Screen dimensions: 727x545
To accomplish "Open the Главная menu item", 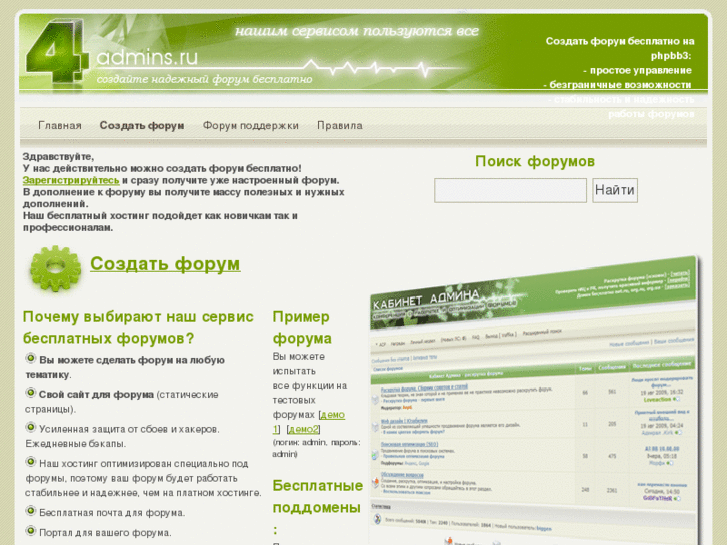I will [x=60, y=125].
